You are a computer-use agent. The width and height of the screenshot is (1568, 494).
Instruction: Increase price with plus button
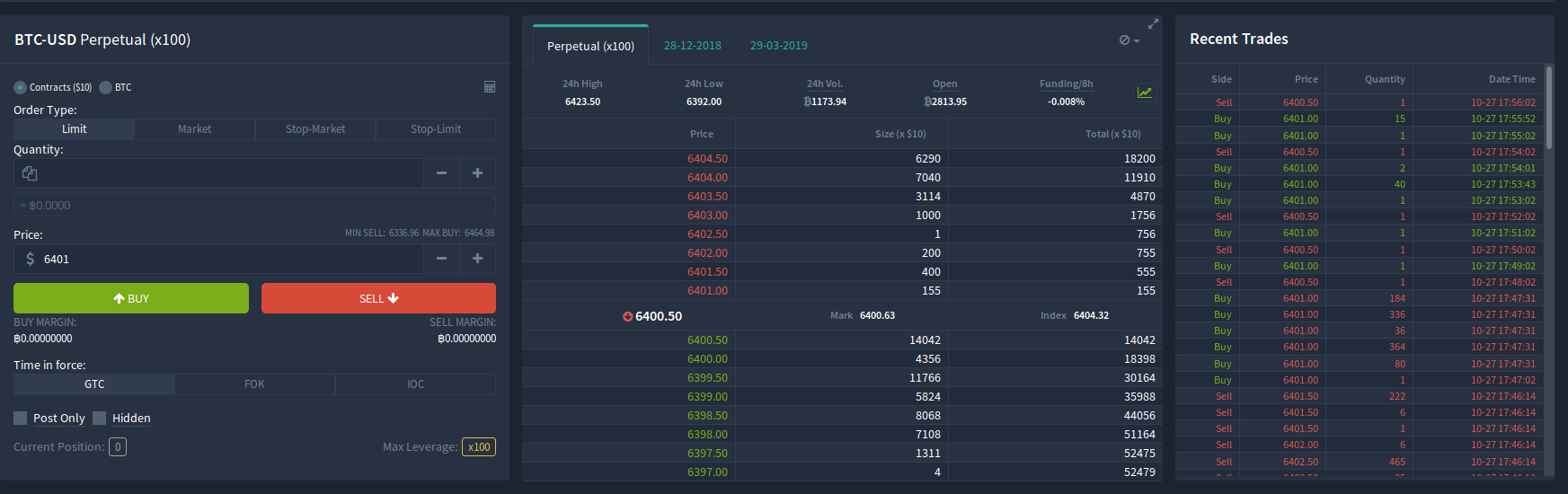click(x=477, y=259)
